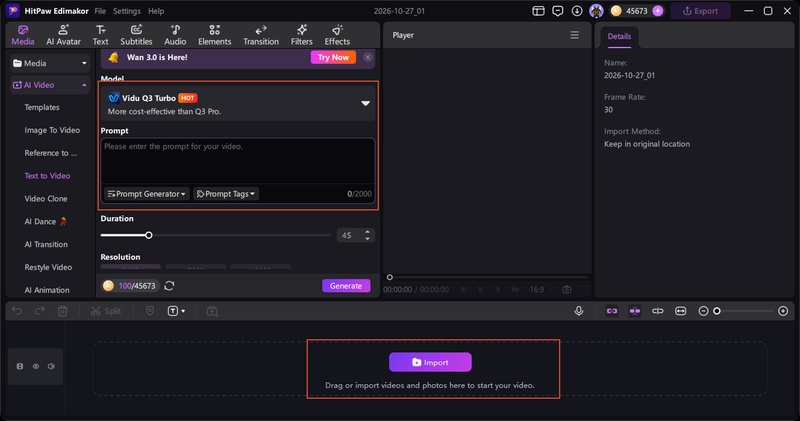Redo the timeline action
Image resolution: width=800 pixels, height=421 pixels.
tap(39, 311)
